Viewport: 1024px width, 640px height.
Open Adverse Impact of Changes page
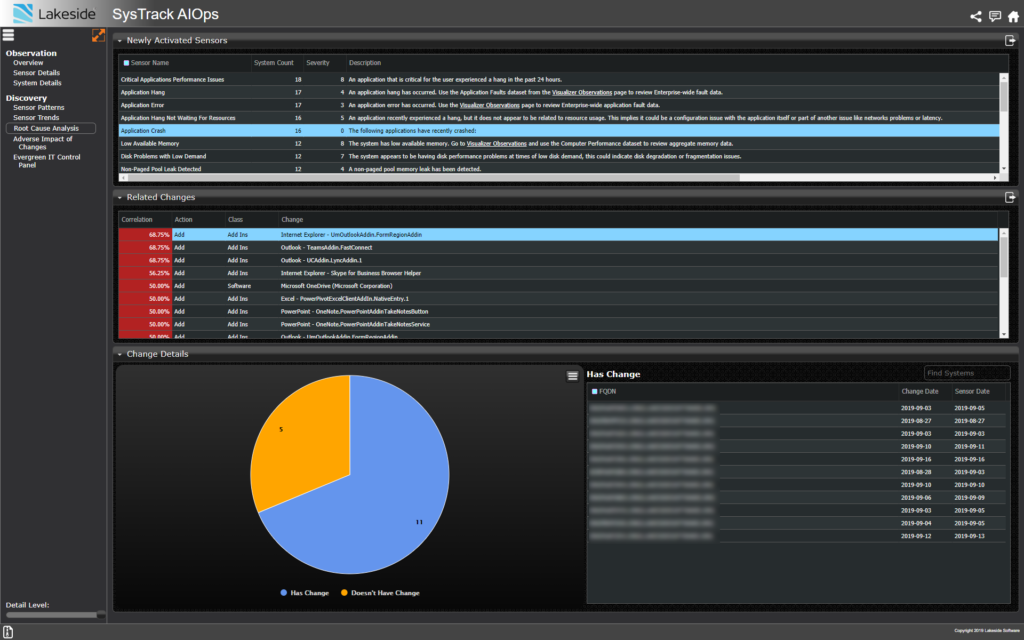(42, 142)
